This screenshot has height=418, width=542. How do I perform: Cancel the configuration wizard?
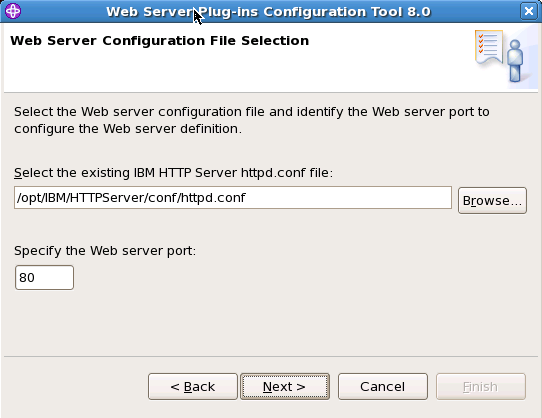[383, 387]
